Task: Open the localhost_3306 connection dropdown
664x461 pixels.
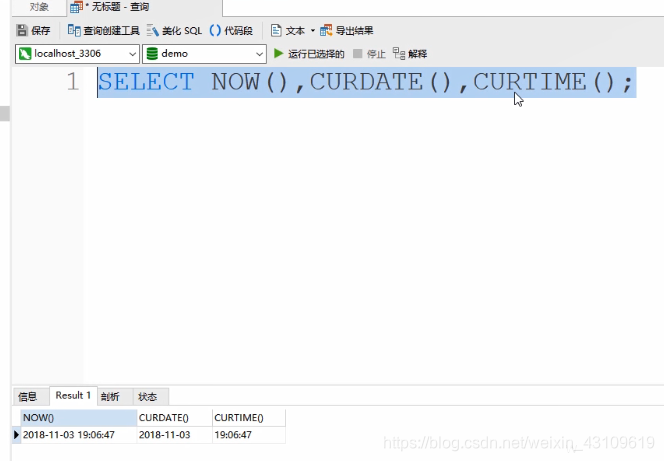Action: [132, 54]
